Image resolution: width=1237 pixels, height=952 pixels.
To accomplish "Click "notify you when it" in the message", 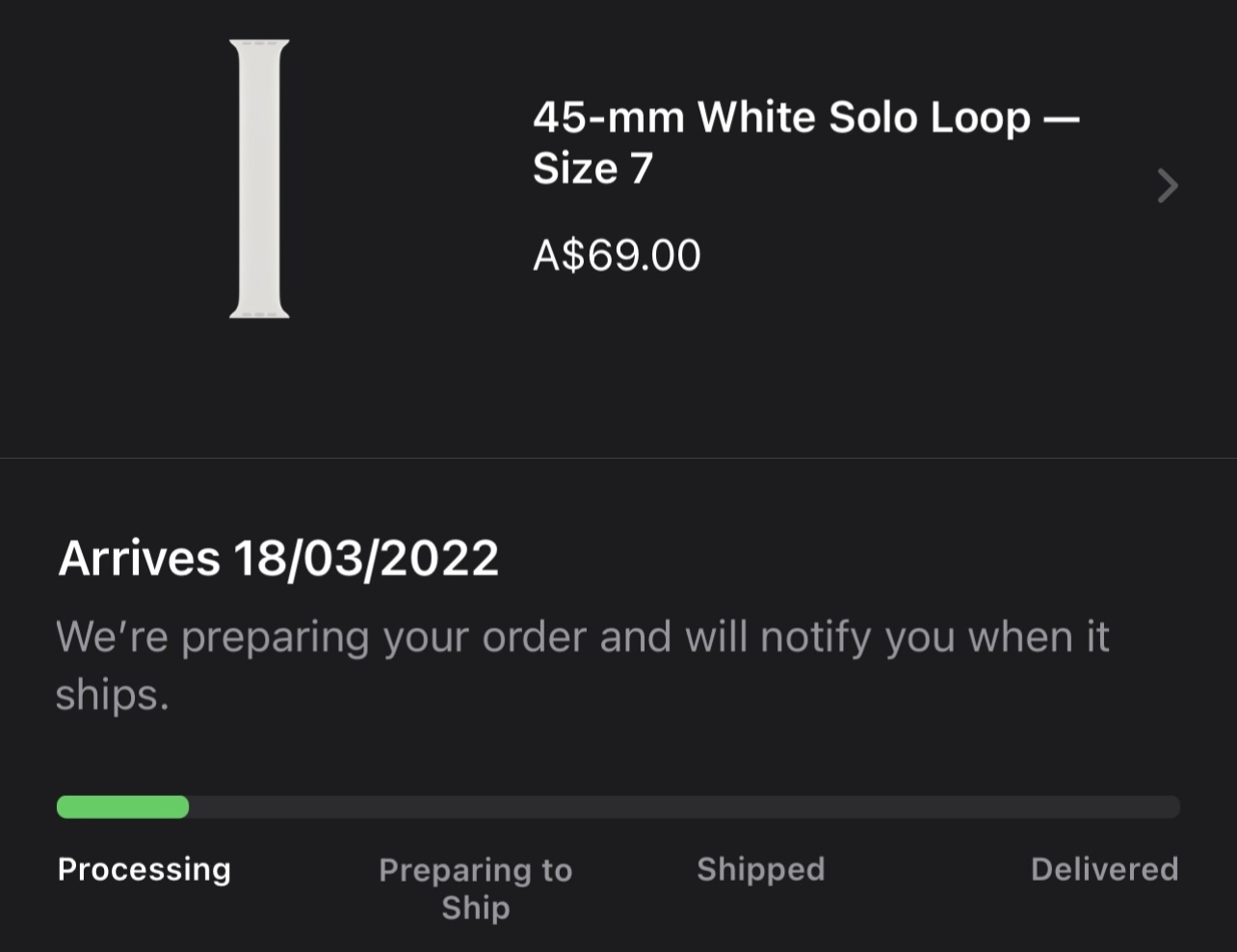I will (x=934, y=637).
